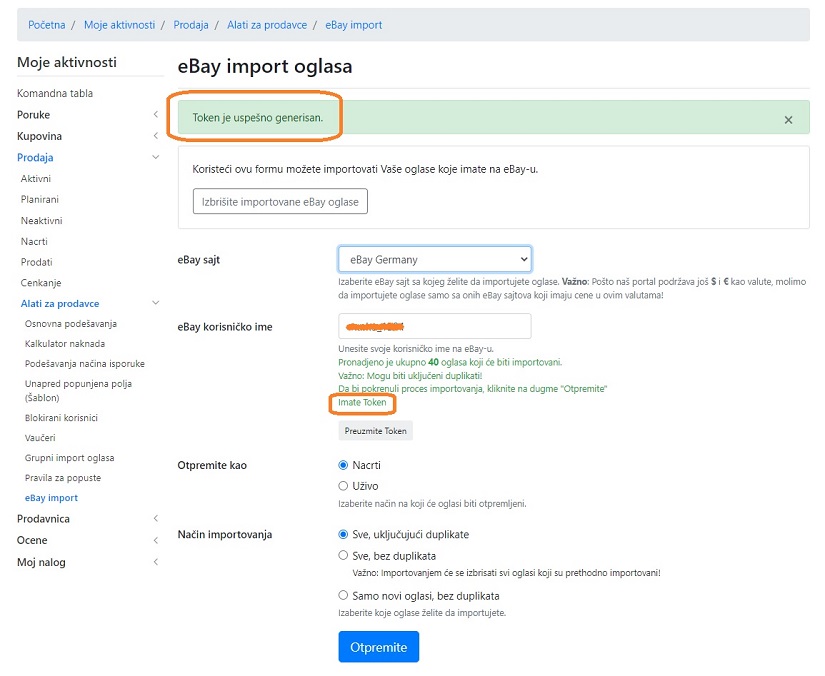Open Kupovina in sidebar menu
Viewport: 825px width, 676px height.
pos(39,136)
